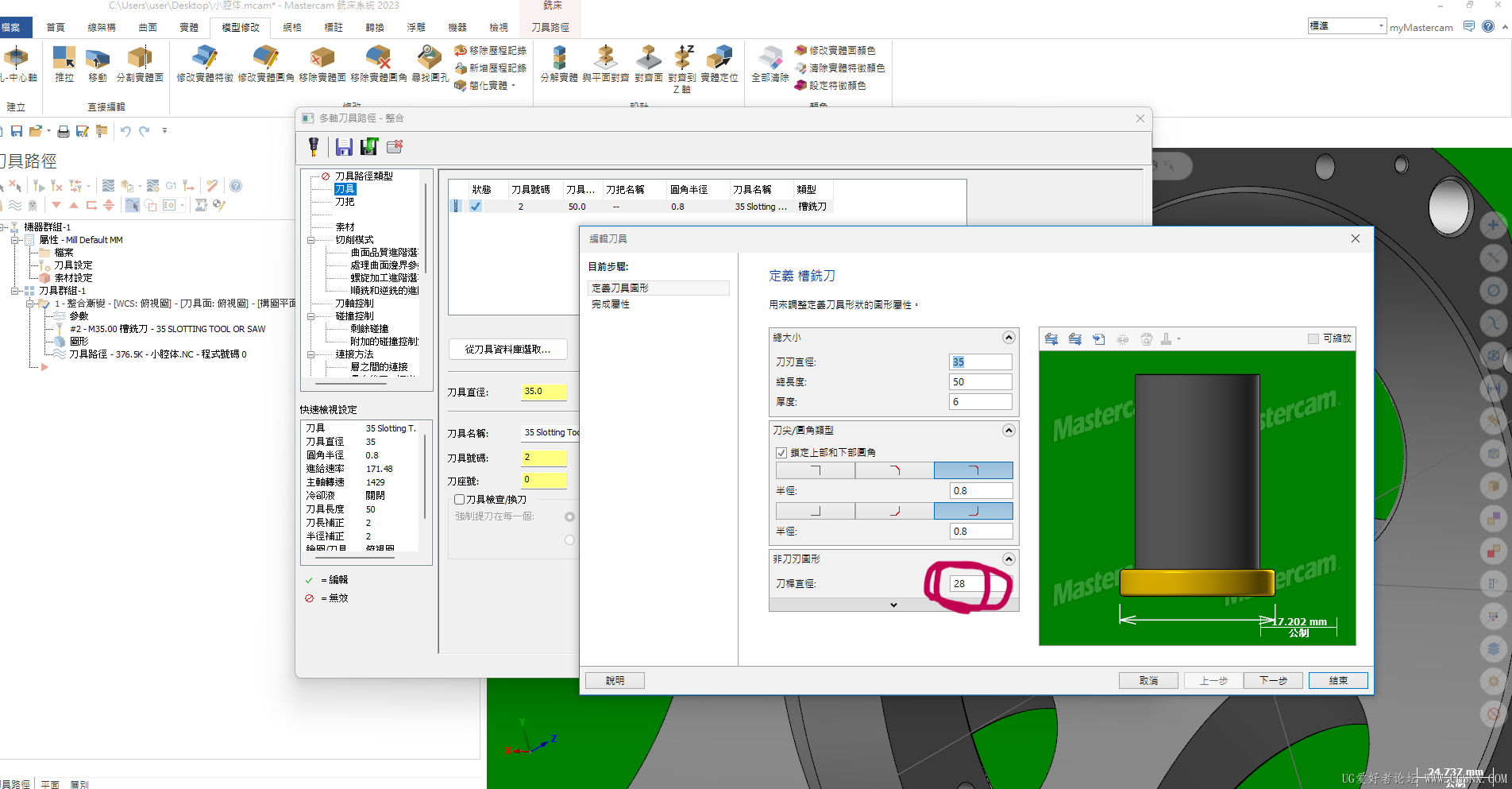This screenshot has width=1512, height=789.
Task: Click the 分解實體 ribbon icon
Action: (x=559, y=64)
